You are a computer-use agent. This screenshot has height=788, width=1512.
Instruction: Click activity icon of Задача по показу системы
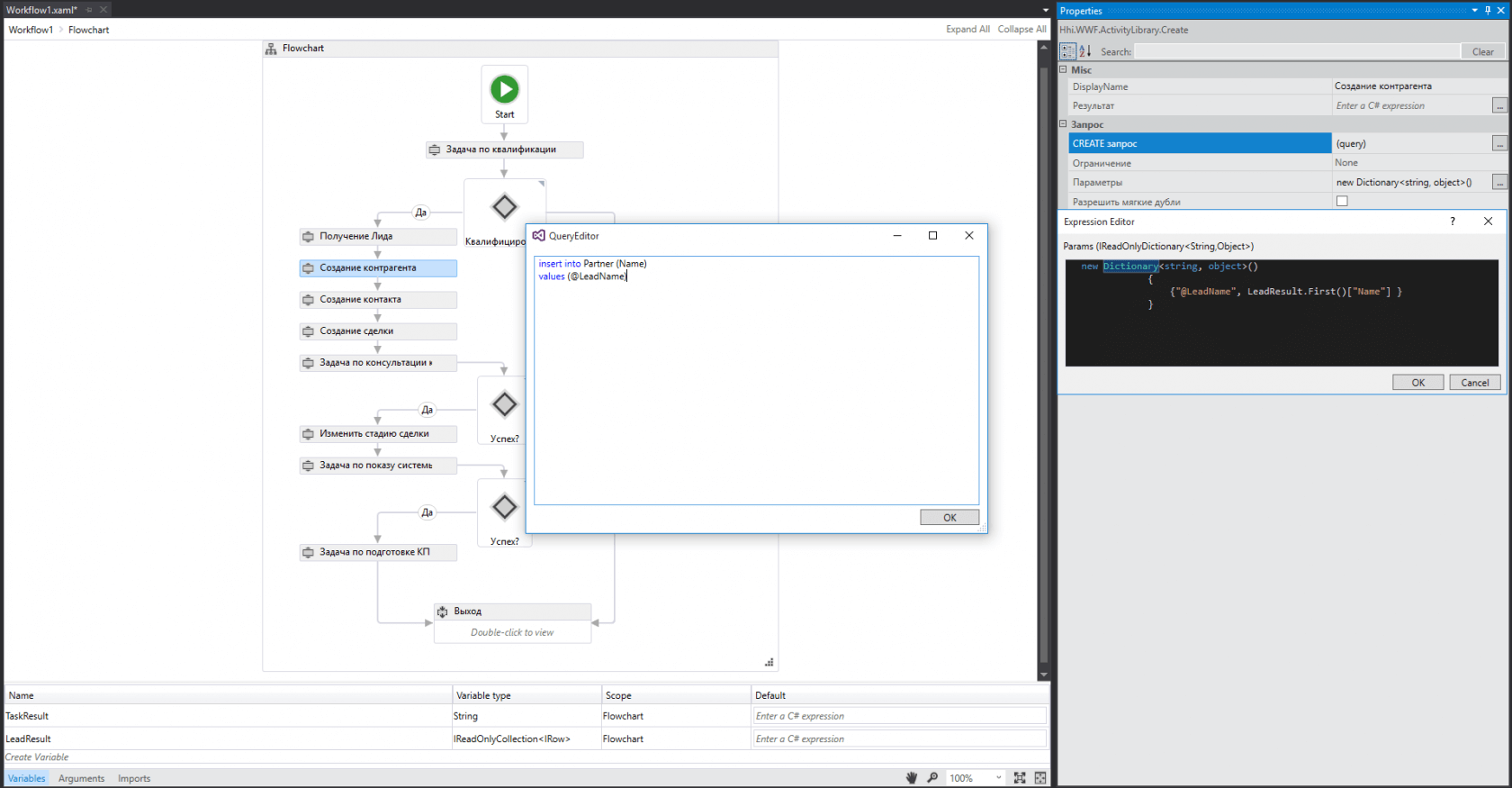coord(309,465)
